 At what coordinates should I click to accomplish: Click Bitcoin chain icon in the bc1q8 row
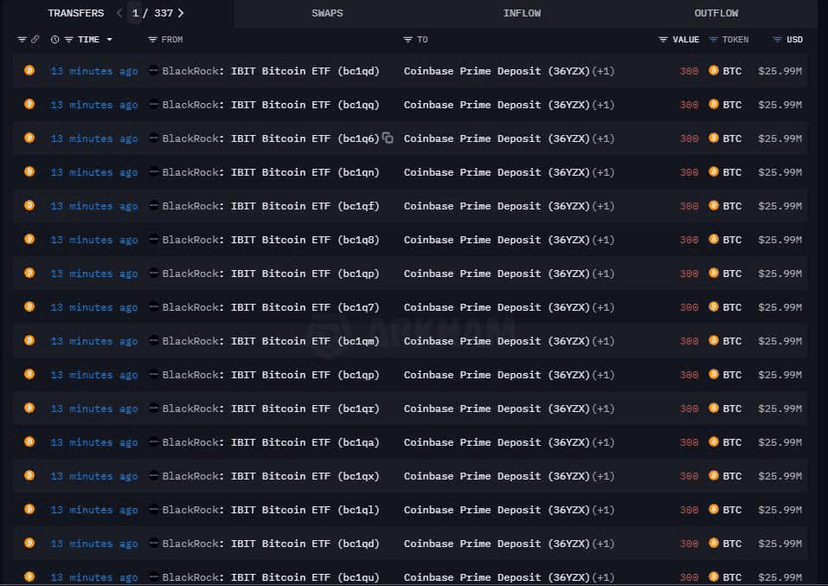click(x=30, y=239)
